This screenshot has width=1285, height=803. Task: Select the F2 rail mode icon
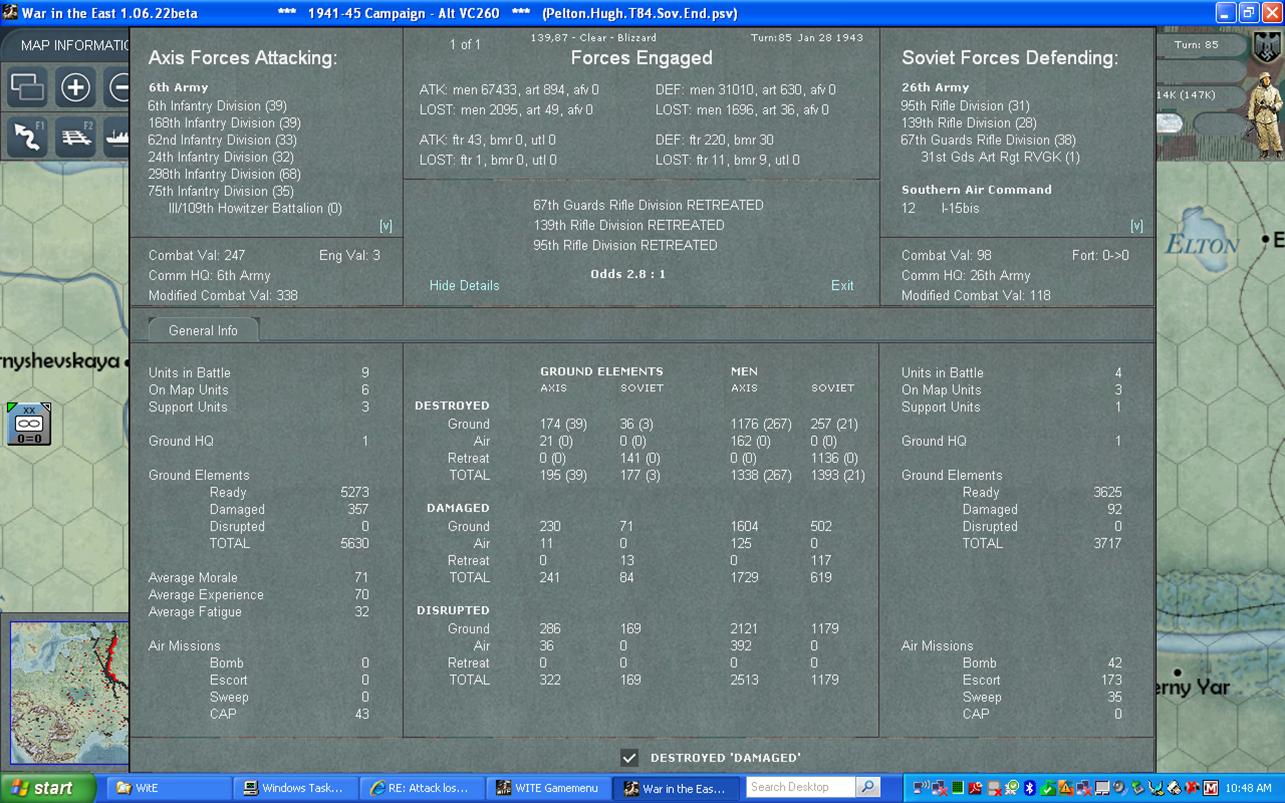click(75, 137)
